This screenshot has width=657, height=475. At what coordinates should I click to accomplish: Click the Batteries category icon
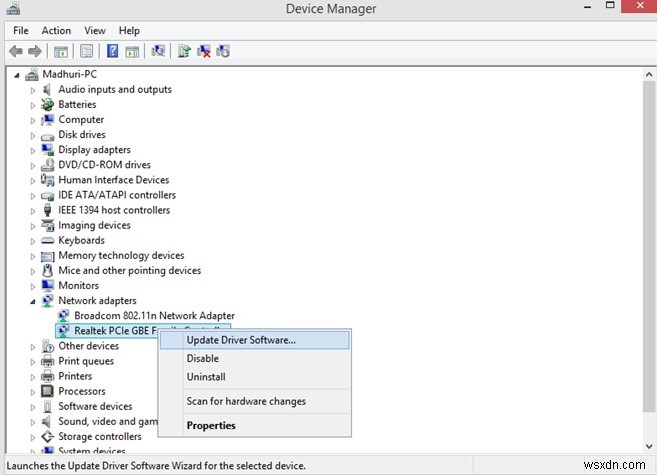click(47, 104)
